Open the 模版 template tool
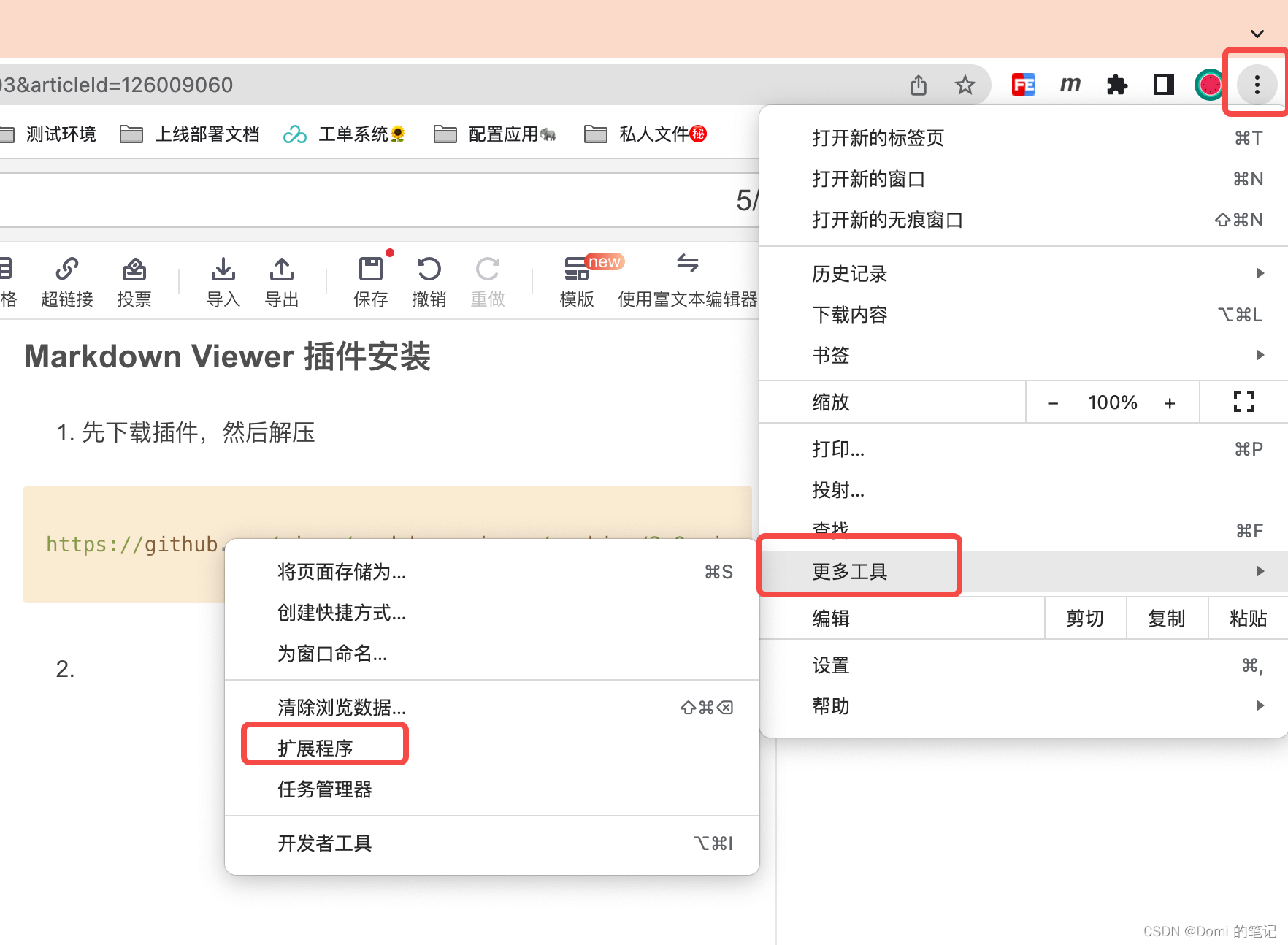The width and height of the screenshot is (1288, 945). (x=577, y=282)
